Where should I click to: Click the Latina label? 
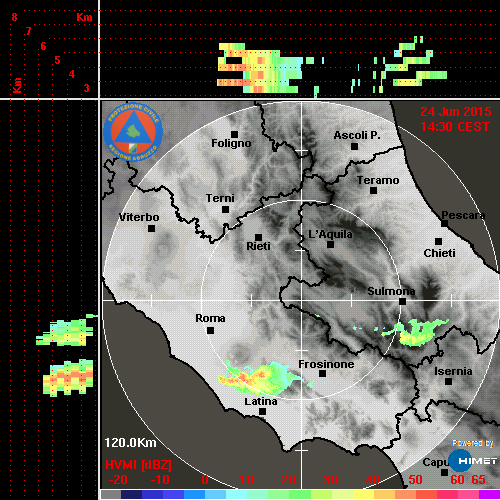(x=261, y=402)
